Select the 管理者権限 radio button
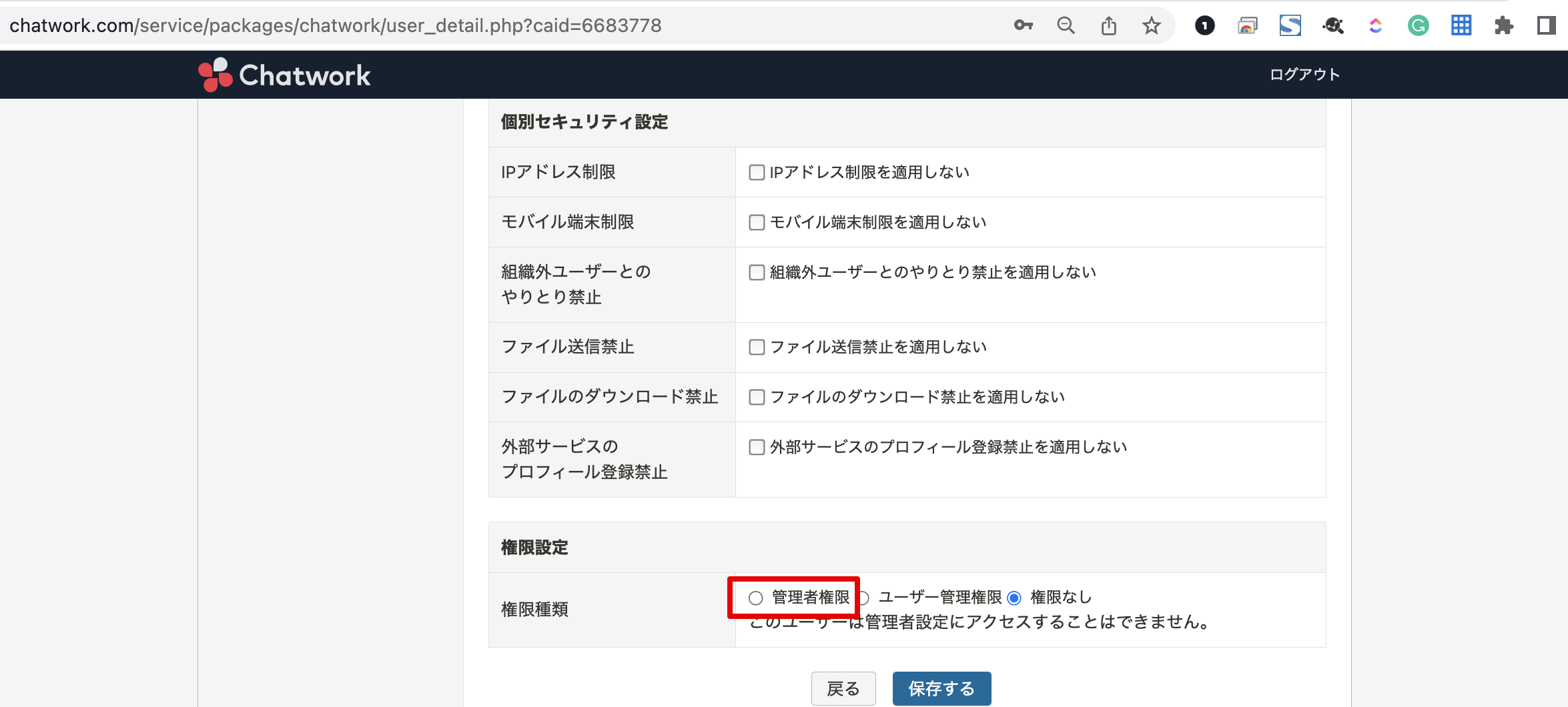Screen dimensions: 1568x707 coord(755,598)
